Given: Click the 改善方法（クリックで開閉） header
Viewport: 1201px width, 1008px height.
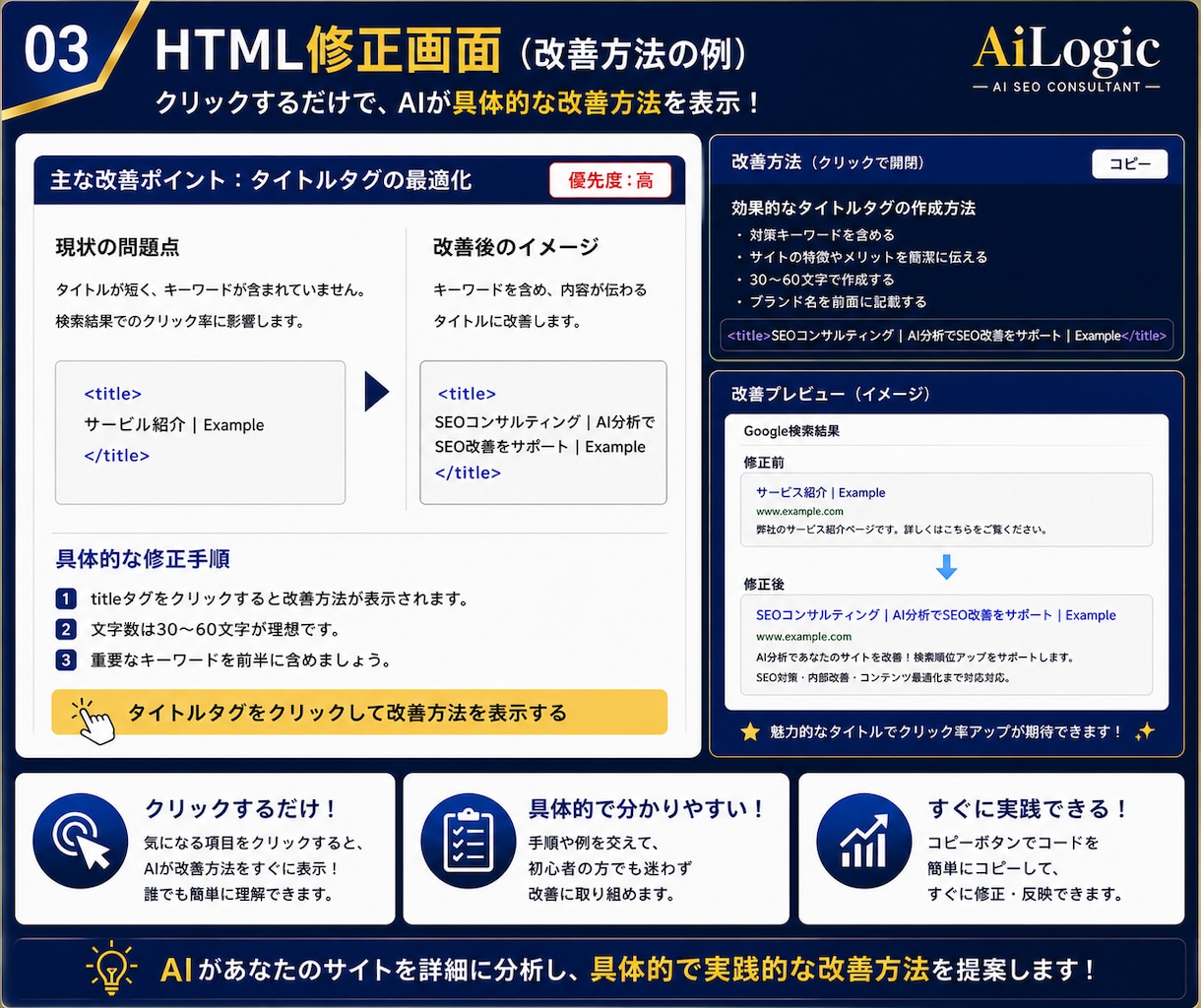Looking at the screenshot, I should click(828, 162).
